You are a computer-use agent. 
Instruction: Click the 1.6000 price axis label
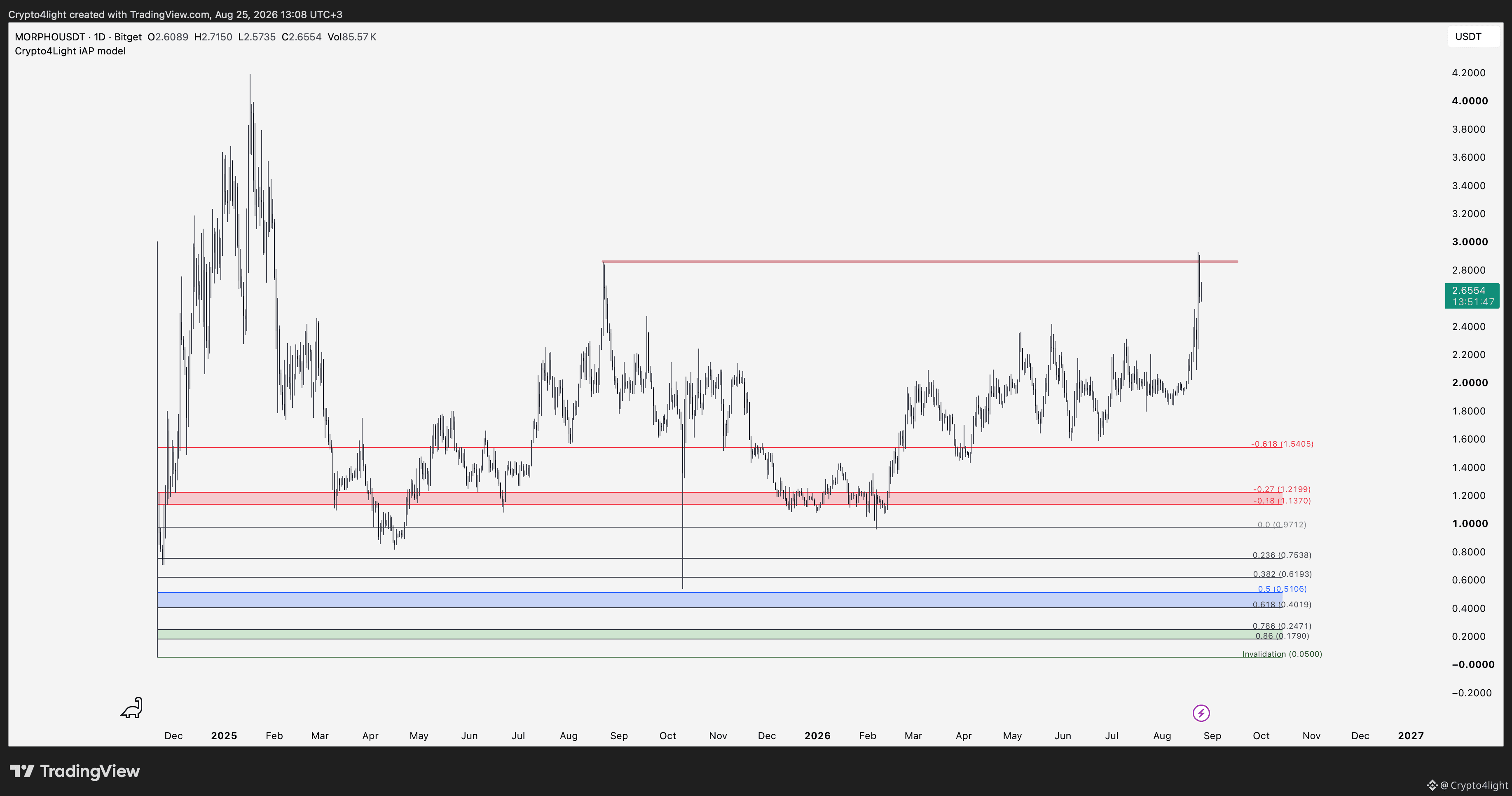pos(1469,439)
